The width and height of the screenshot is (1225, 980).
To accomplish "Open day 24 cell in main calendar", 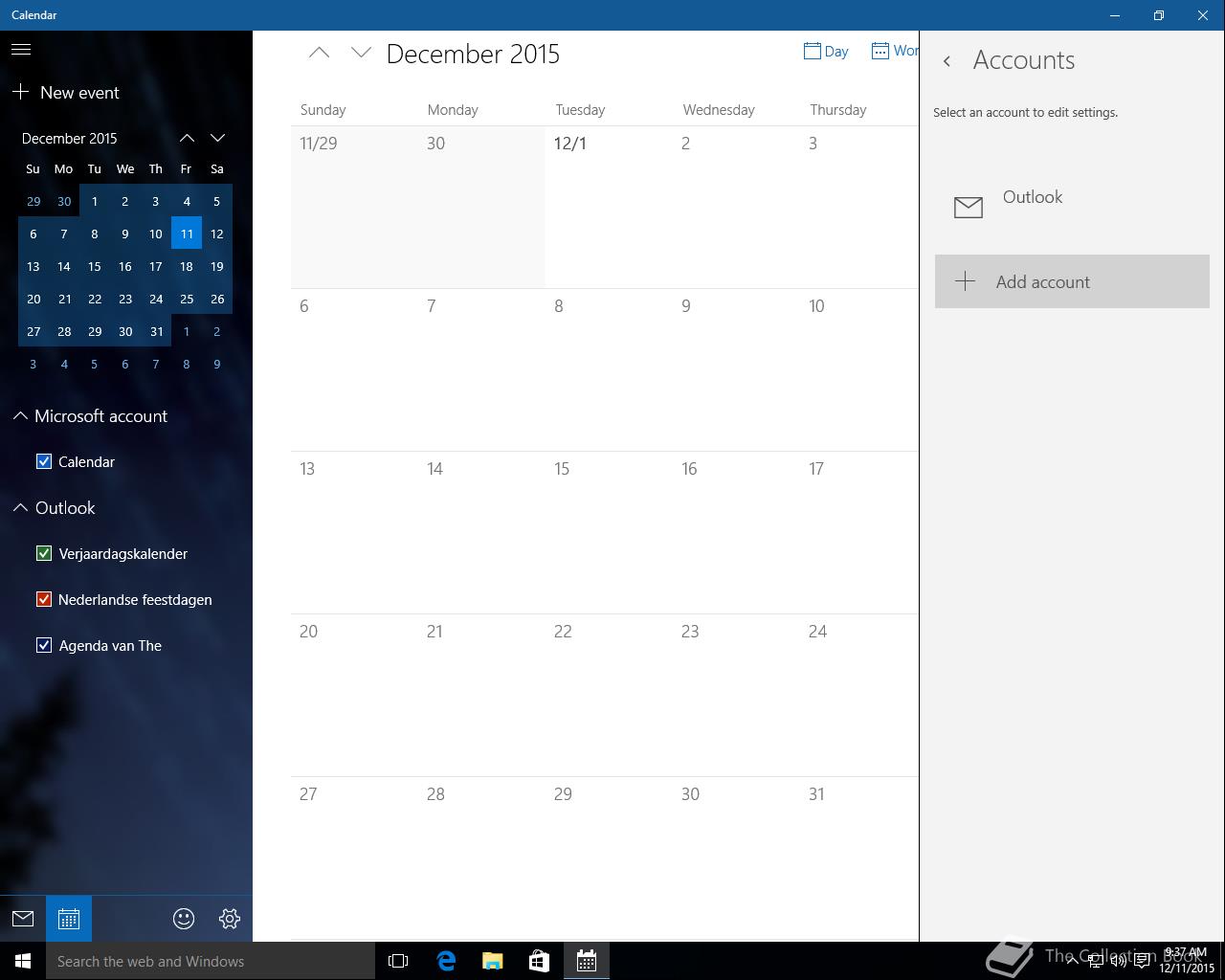I will 859,695.
